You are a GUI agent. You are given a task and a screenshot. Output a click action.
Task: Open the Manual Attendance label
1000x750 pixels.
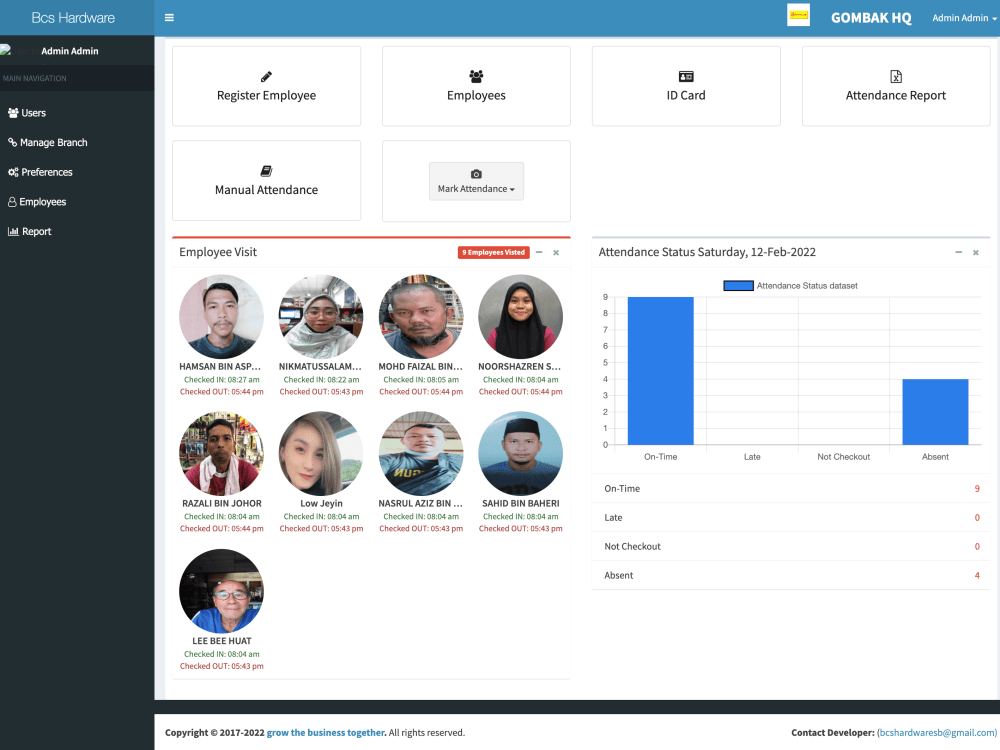click(266, 190)
